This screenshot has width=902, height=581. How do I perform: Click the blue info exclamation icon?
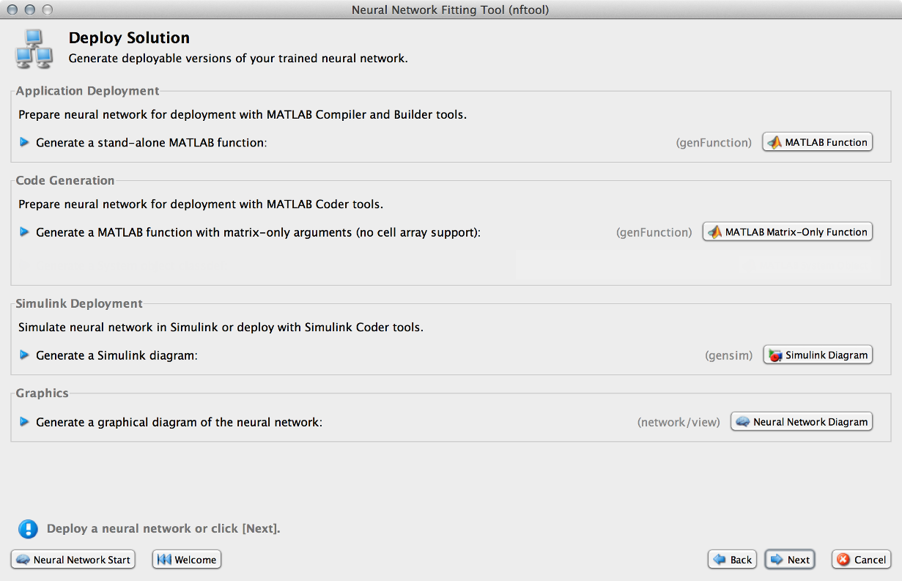pyautogui.click(x=28, y=529)
